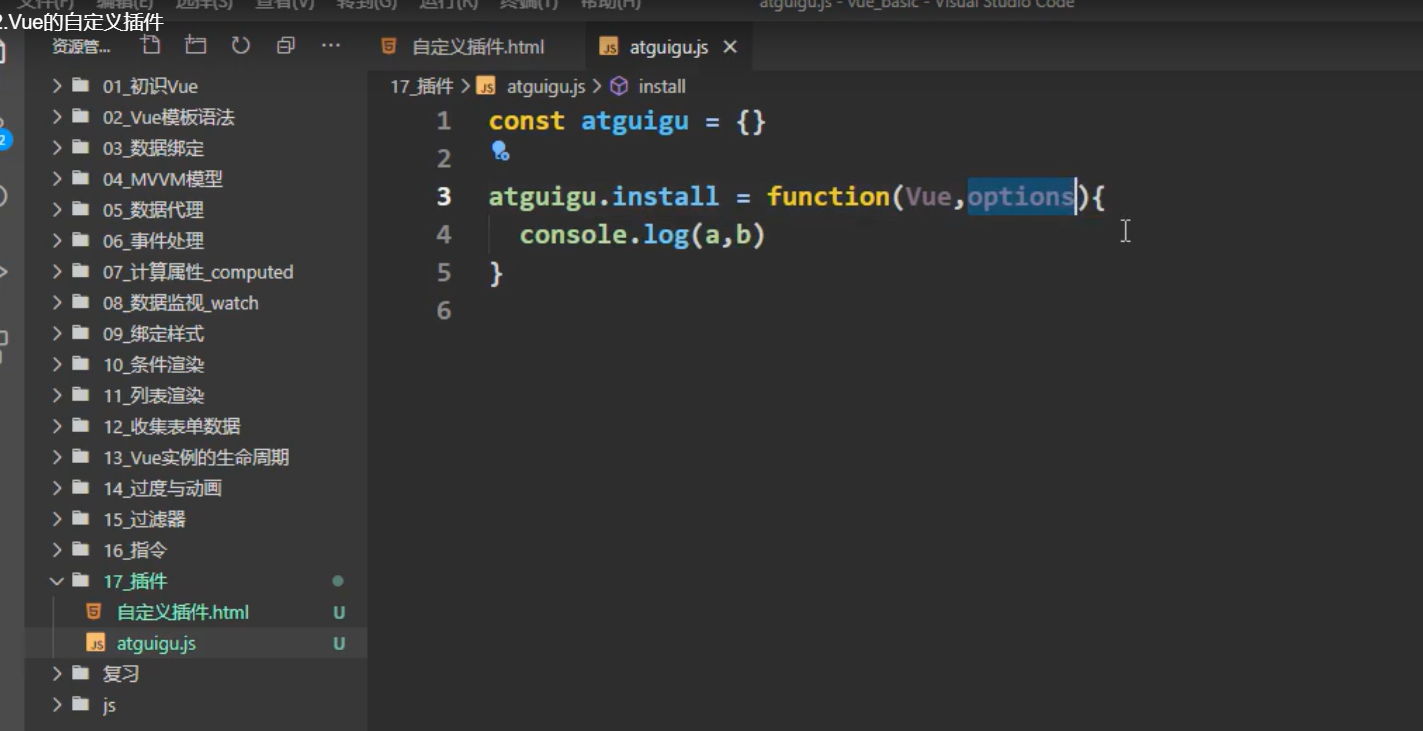Click the closing brace on line 5
The width and height of the screenshot is (1423, 731).
pos(496,273)
